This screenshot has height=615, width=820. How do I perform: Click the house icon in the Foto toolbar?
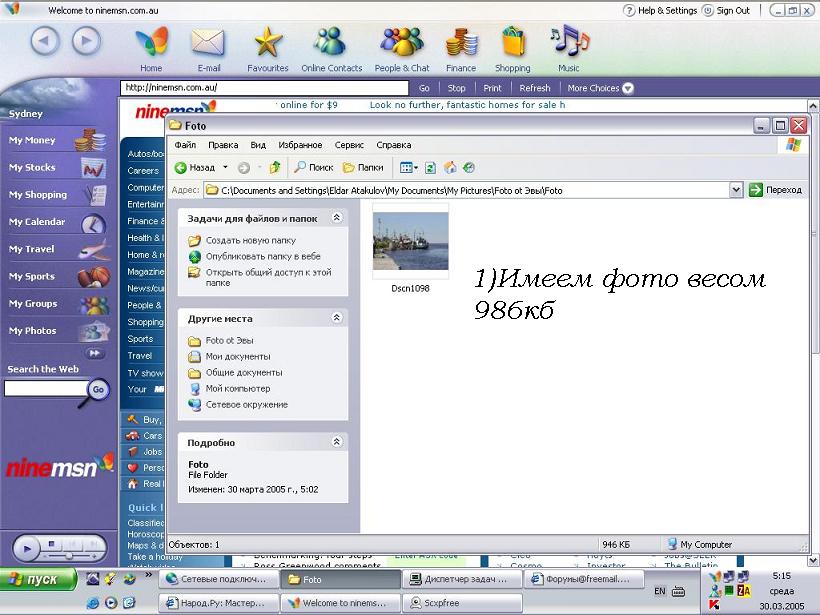click(x=450, y=167)
